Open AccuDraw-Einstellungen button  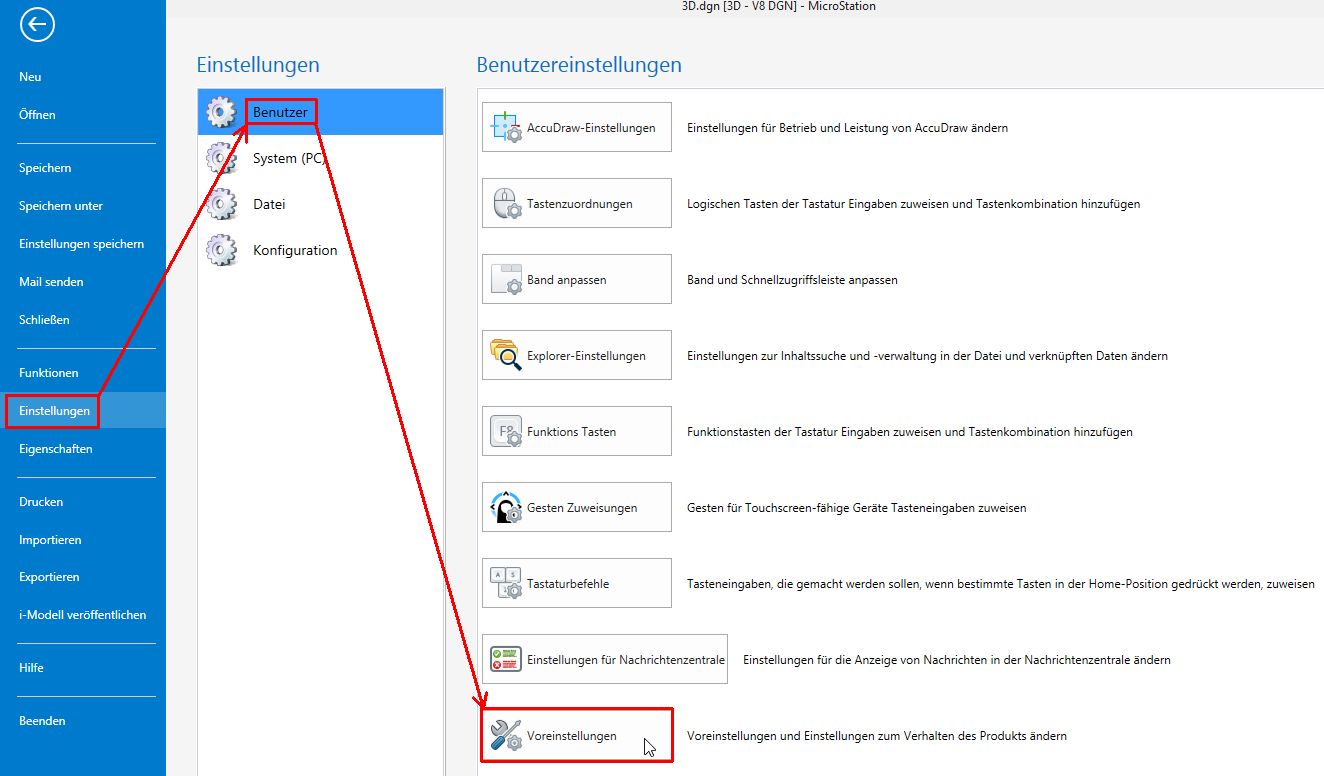point(577,128)
